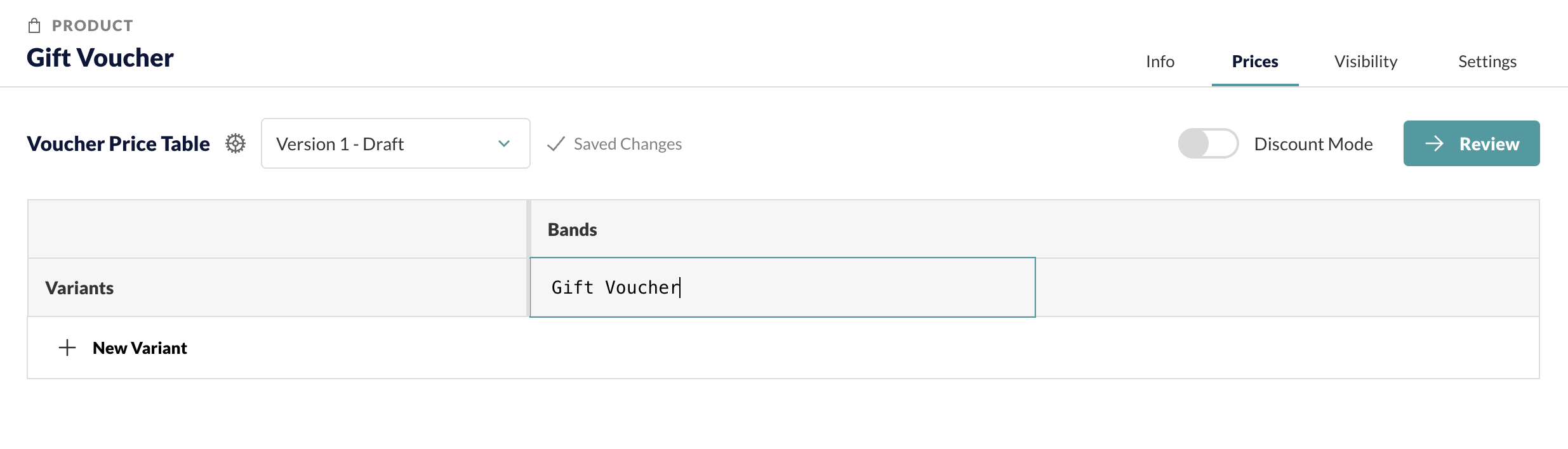The height and width of the screenshot is (449, 1568).
Task: Click the Discount Mode label
Action: click(1313, 144)
